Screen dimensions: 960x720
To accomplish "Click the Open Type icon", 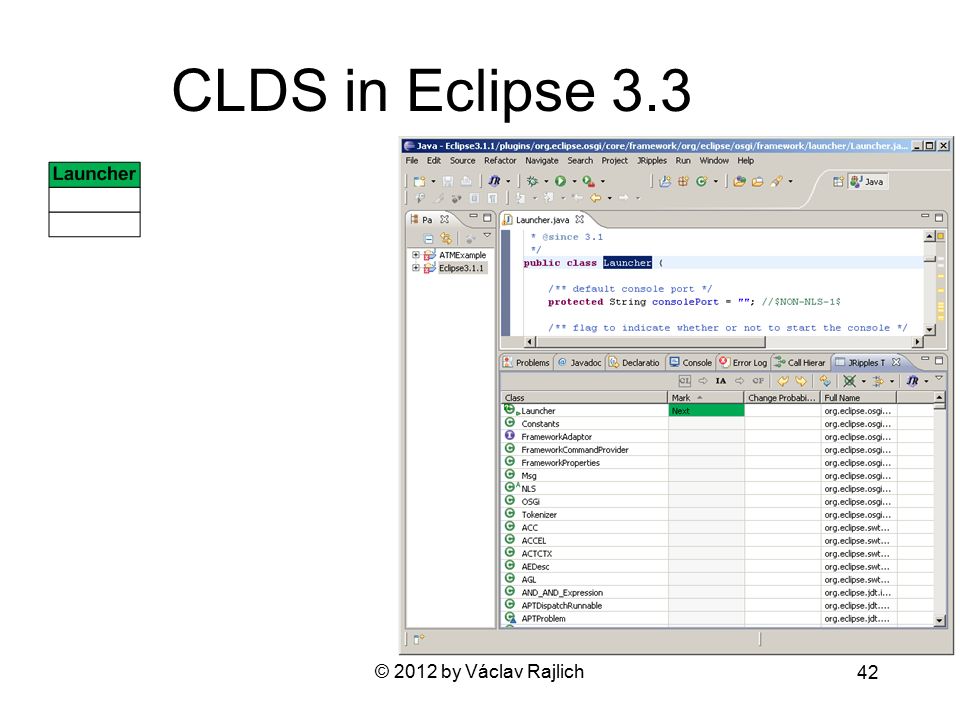I will coord(740,181).
